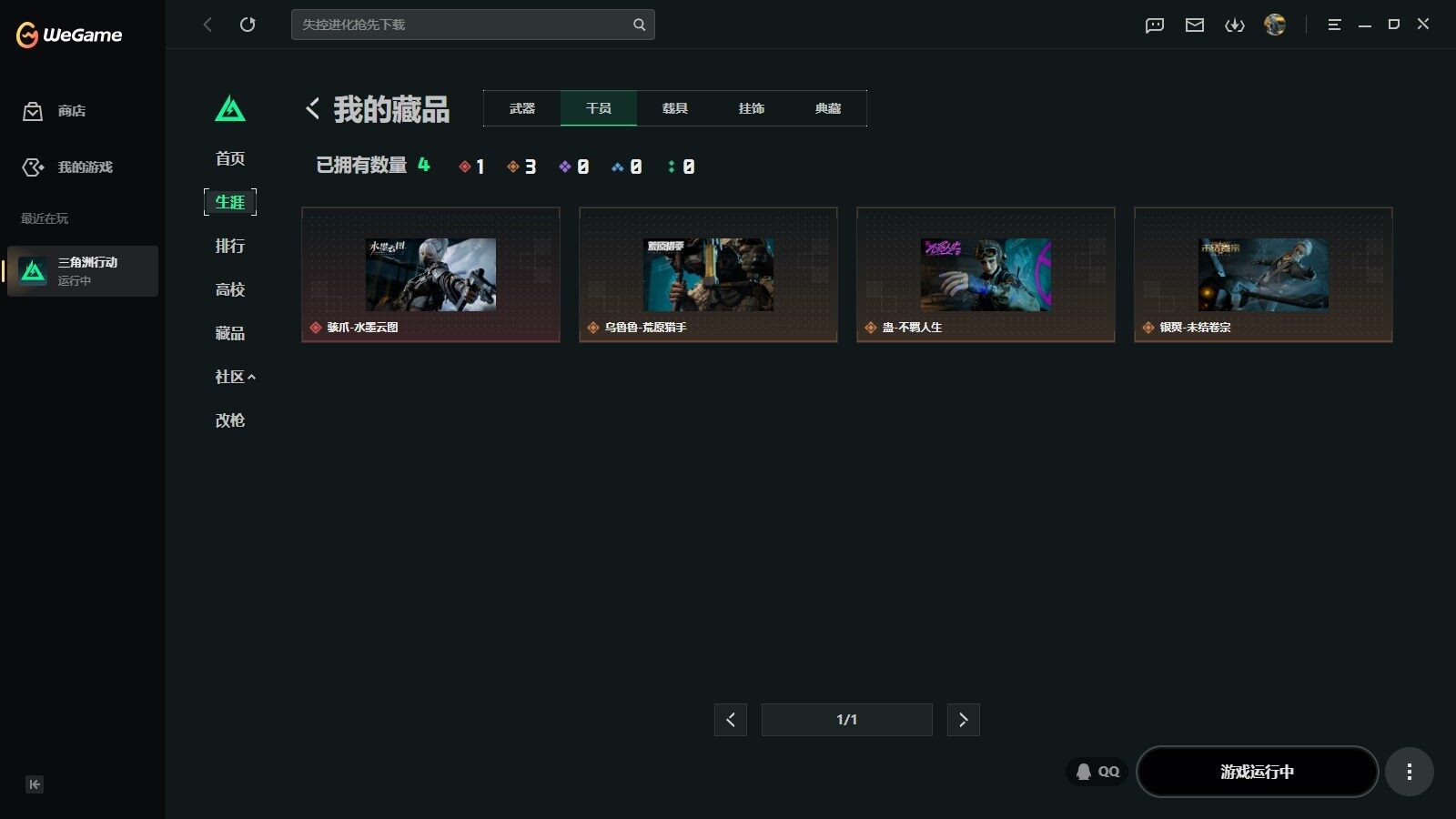1456x819 pixels.
Task: Open the 商店 store page
Action: [55, 111]
